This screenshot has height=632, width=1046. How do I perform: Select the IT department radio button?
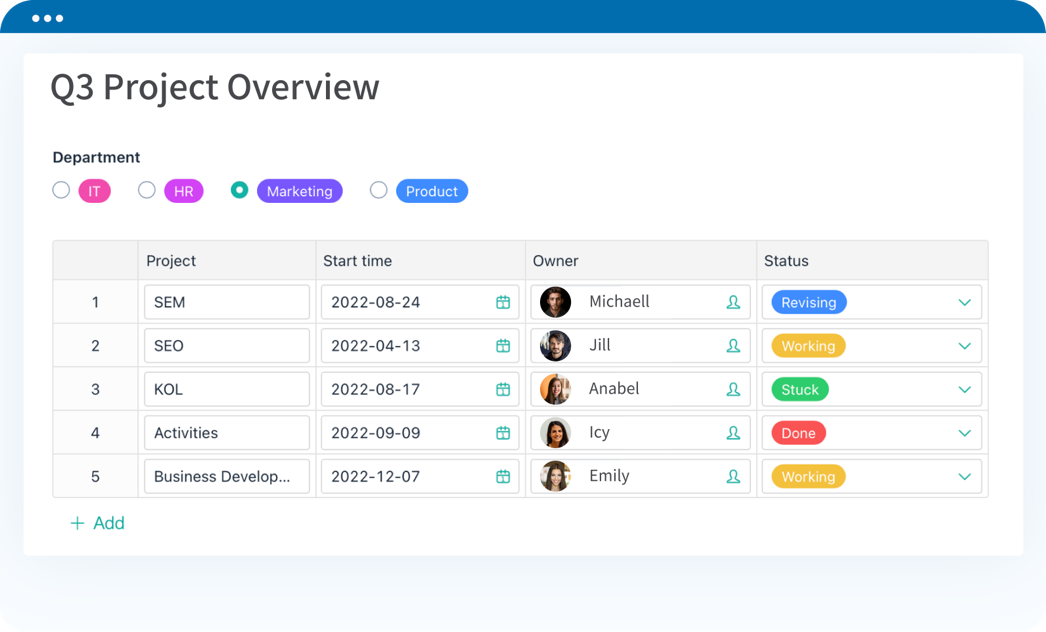[61, 190]
